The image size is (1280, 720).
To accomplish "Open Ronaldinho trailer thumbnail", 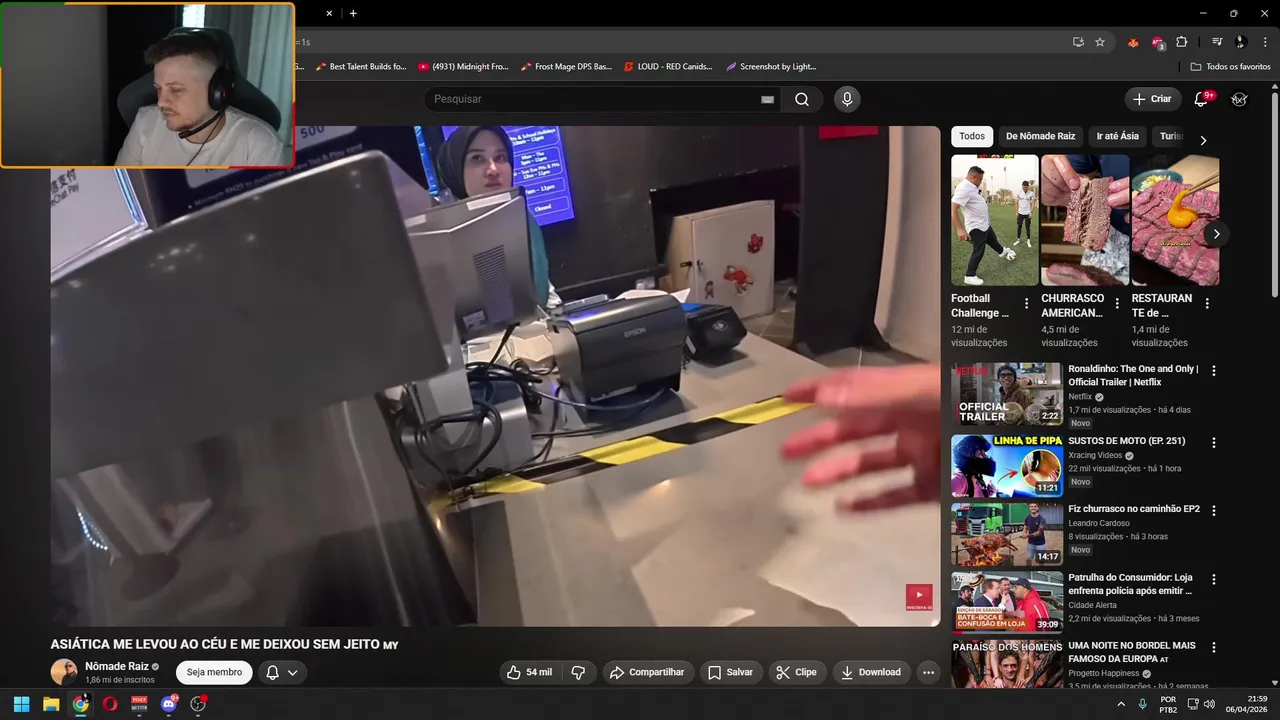I will [1007, 394].
